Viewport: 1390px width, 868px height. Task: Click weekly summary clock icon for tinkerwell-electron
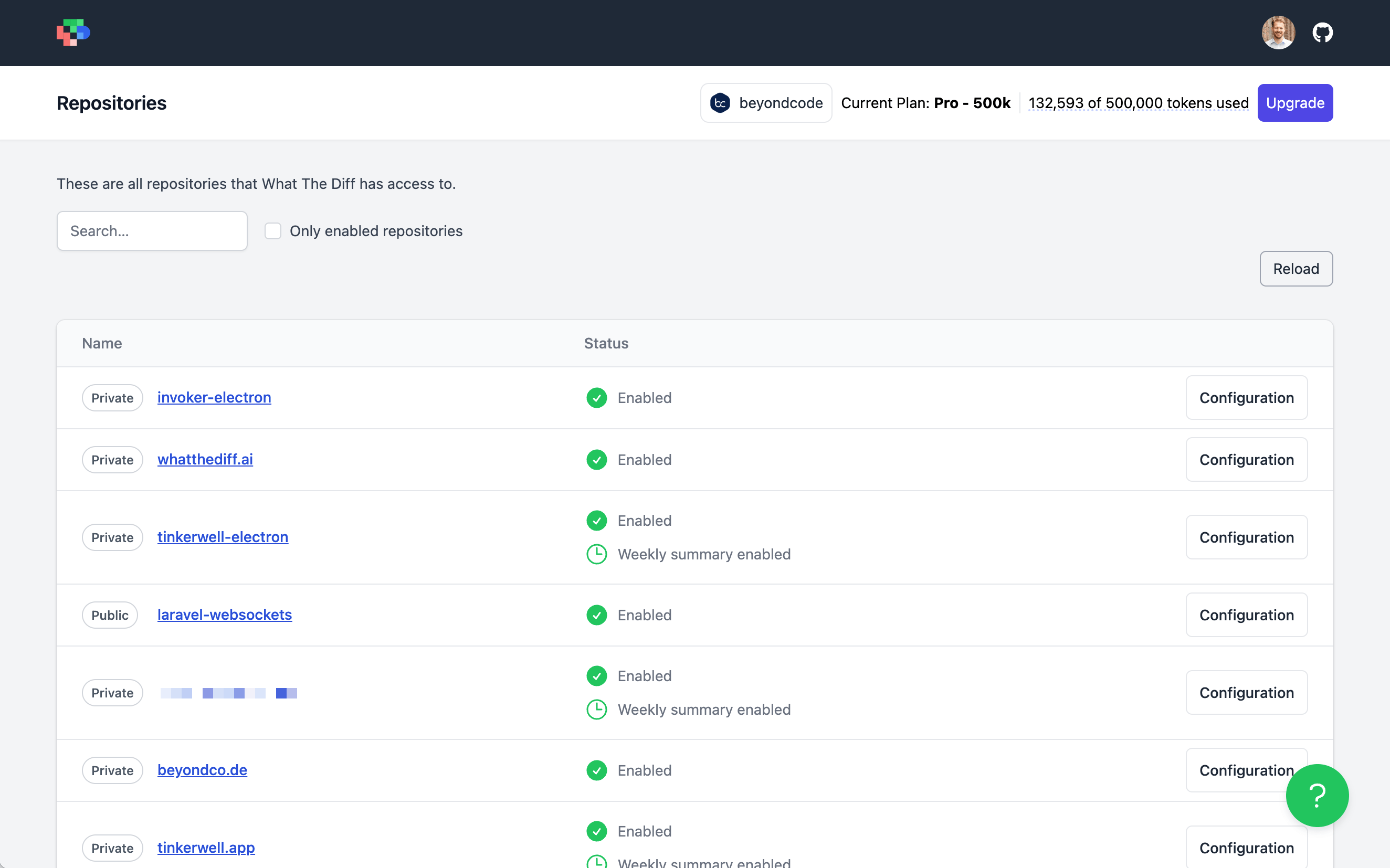(596, 555)
